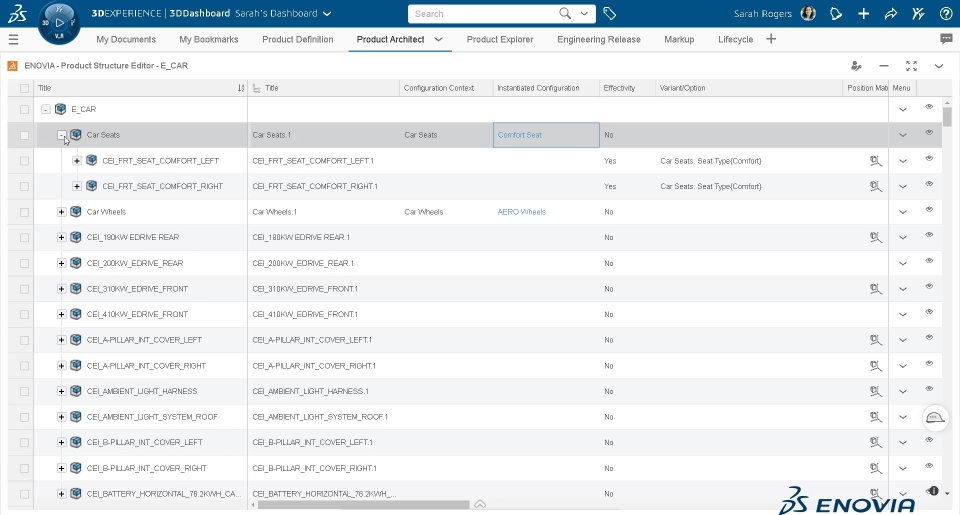Image resolution: width=960 pixels, height=515 pixels.
Task: Click the plus Add icon in top bar
Action: (863, 13)
